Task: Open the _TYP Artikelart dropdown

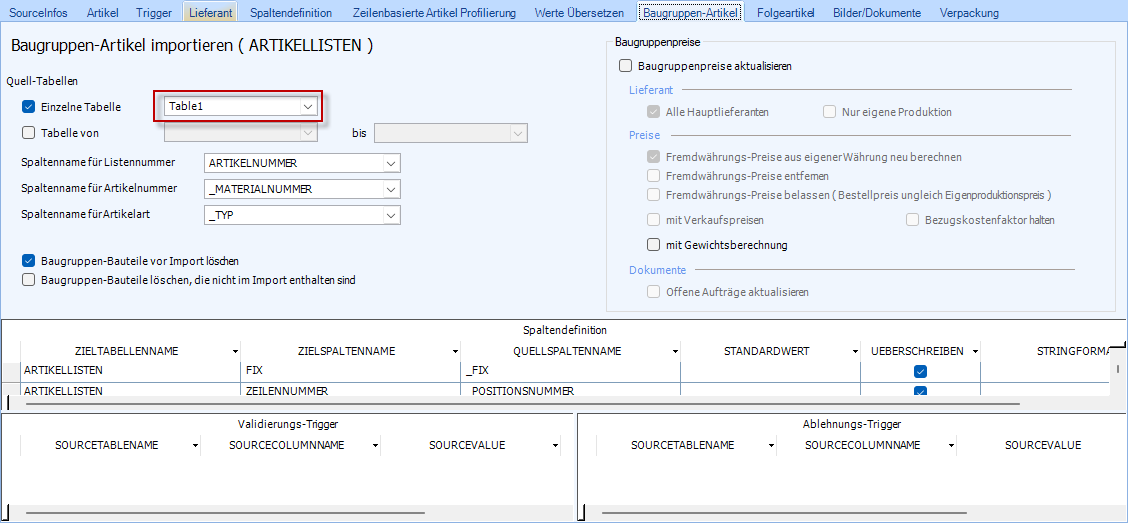Action: [390, 215]
